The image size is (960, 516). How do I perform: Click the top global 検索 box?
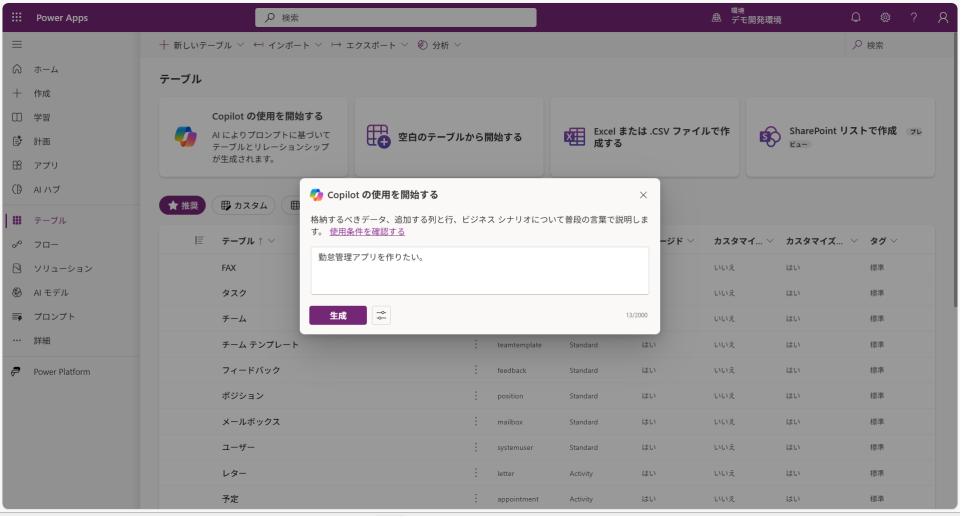396,18
